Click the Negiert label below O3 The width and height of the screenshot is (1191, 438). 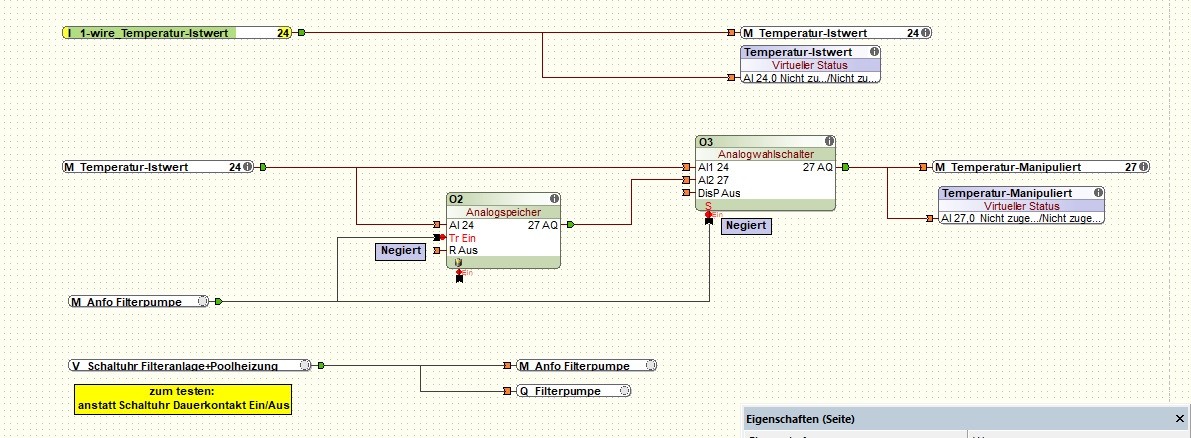[x=746, y=225]
